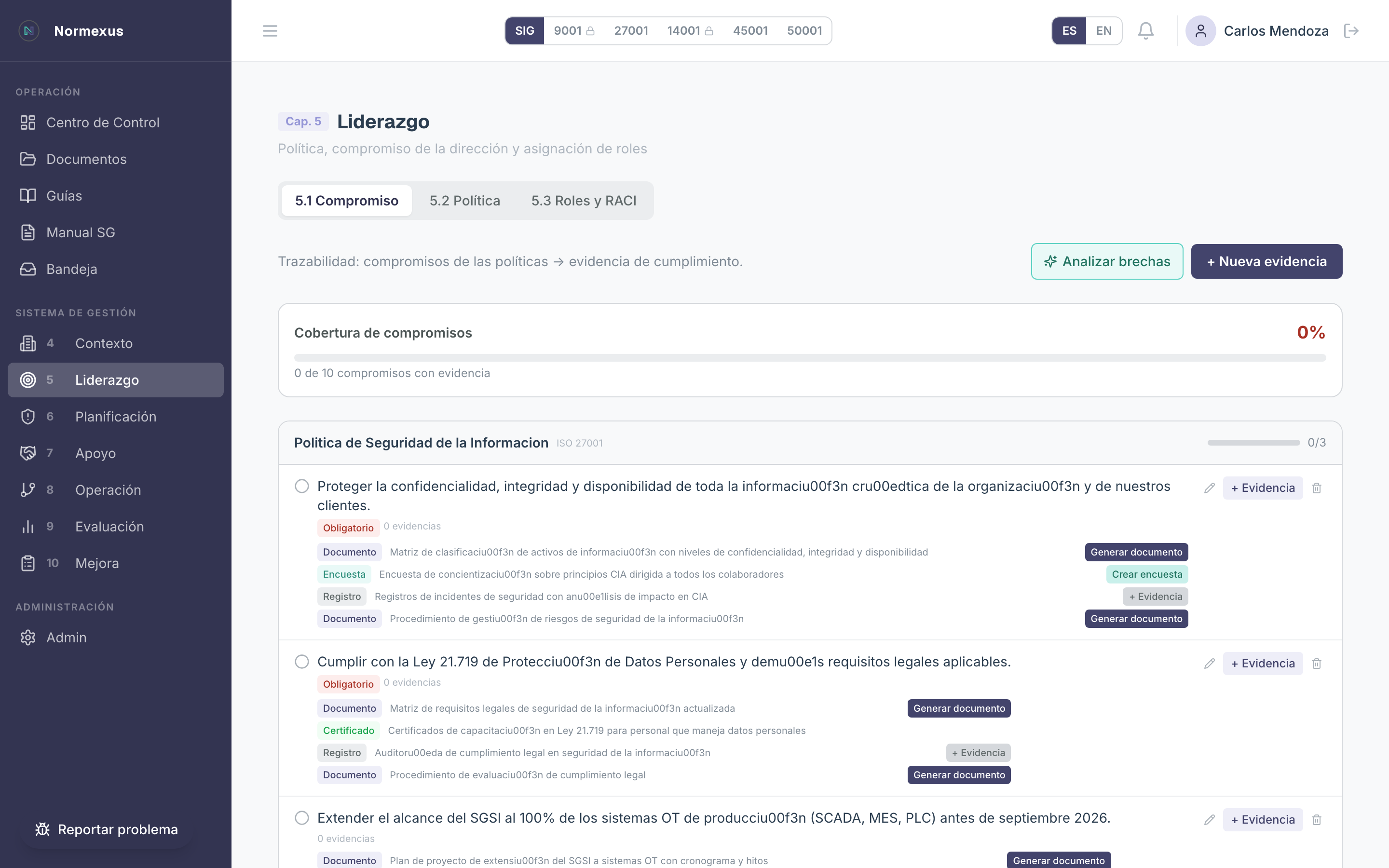Add evidence to 'Cumplir con la Ley 21.719'
Screen dimensions: 1389x868
(x=1263, y=664)
